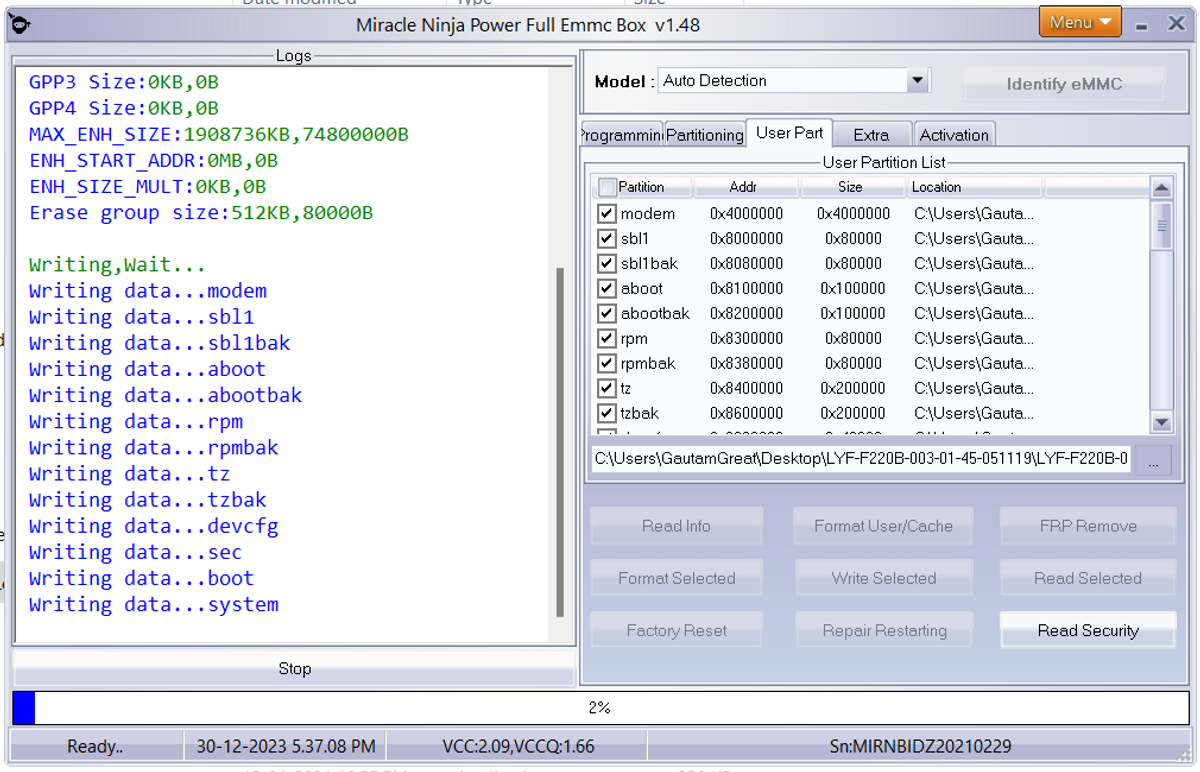Switch to the Programming tab

point(621,135)
